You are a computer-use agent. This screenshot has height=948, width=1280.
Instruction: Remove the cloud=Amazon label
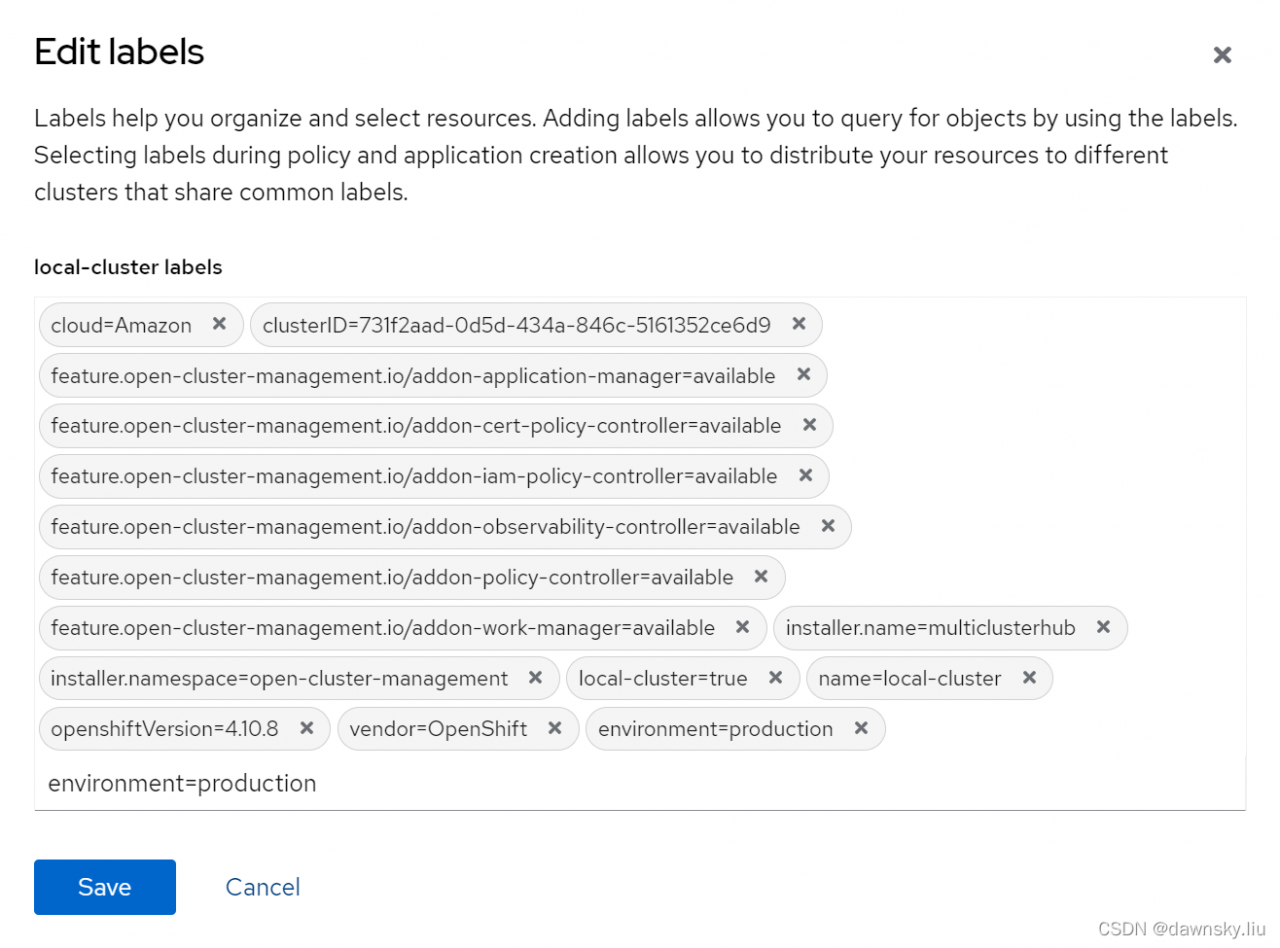pyautogui.click(x=220, y=324)
